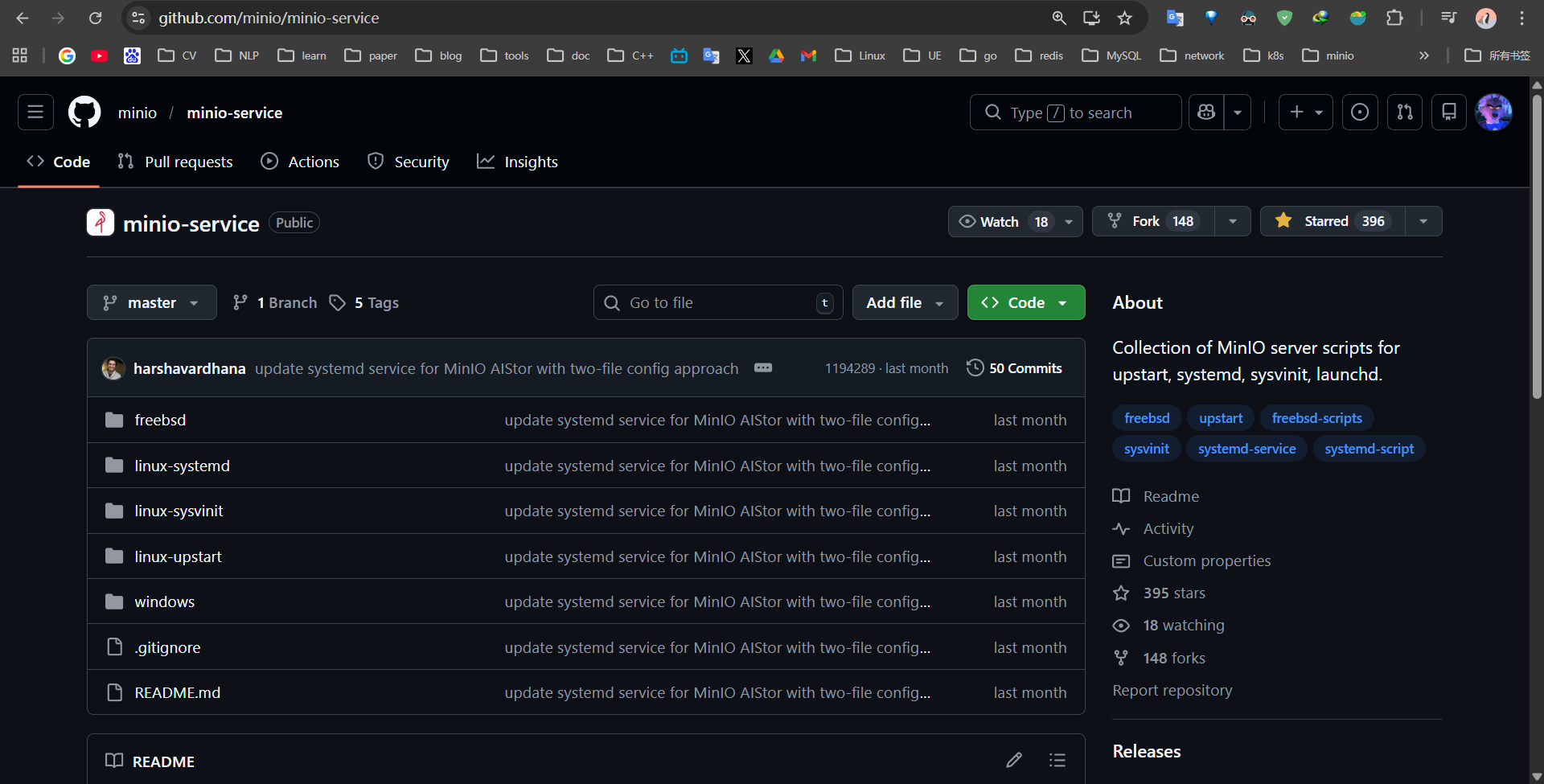Viewport: 1544px width, 784px height.
Task: Open the Activity link in About
Action: coord(1168,528)
